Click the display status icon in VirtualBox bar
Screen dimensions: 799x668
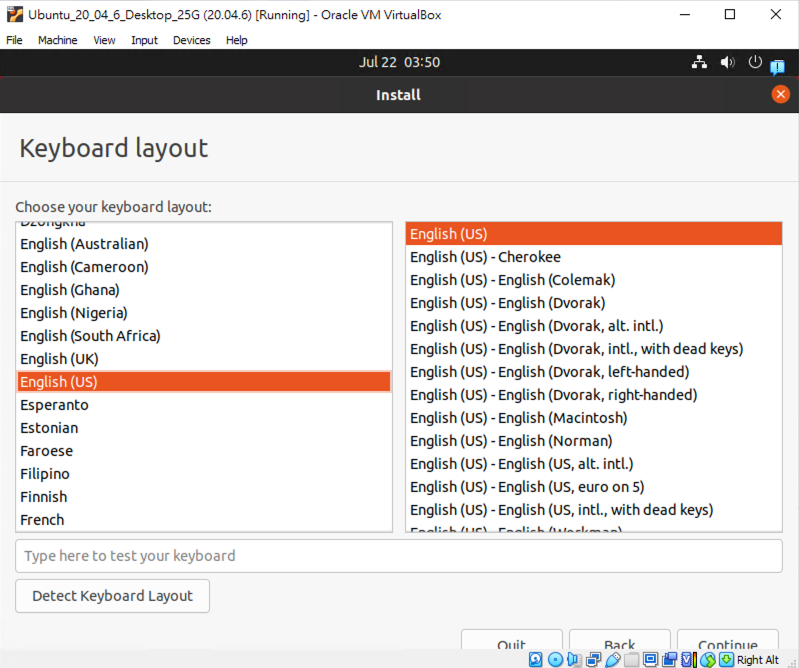650,659
